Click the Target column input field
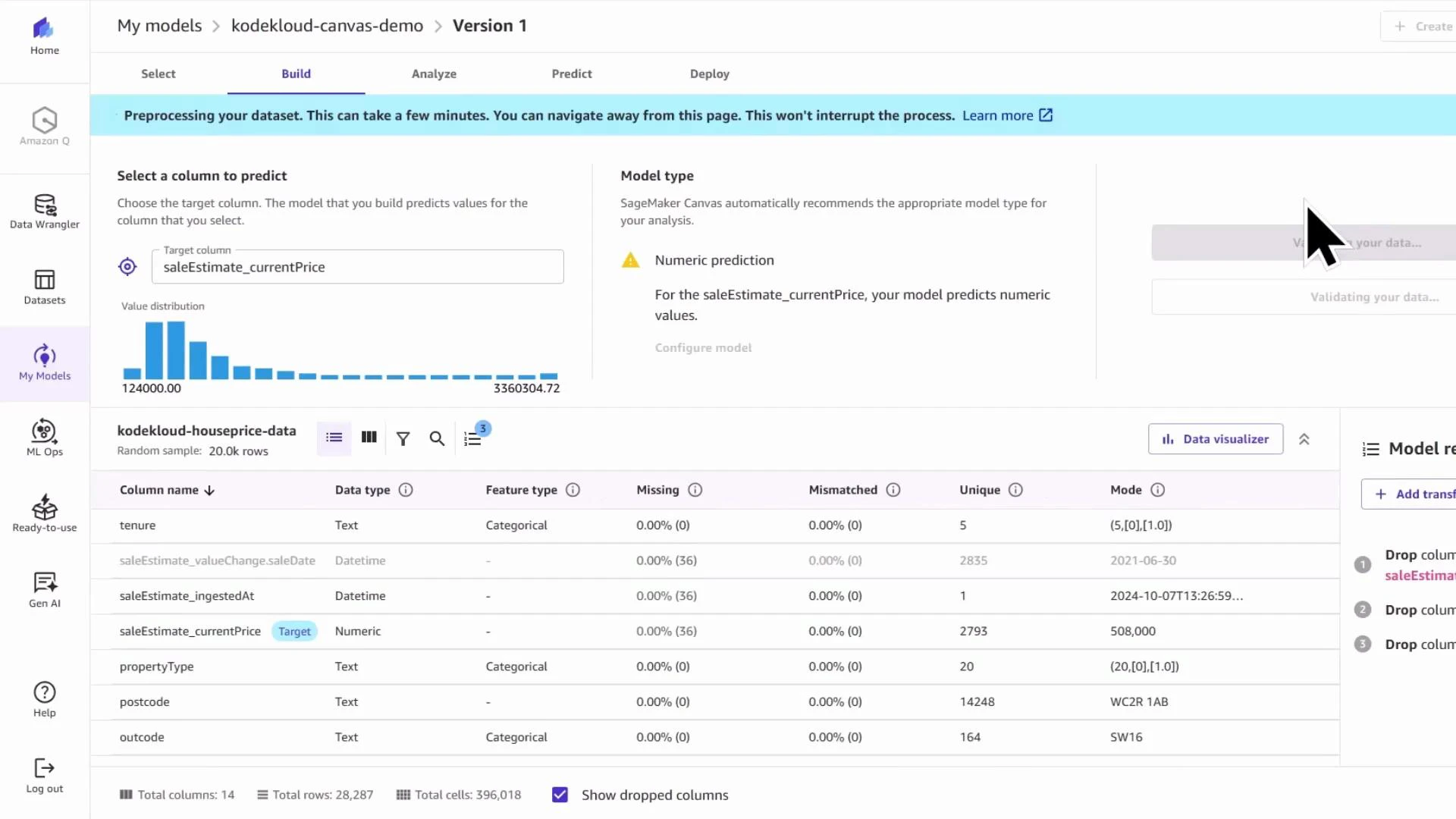1456x819 pixels. coord(357,267)
